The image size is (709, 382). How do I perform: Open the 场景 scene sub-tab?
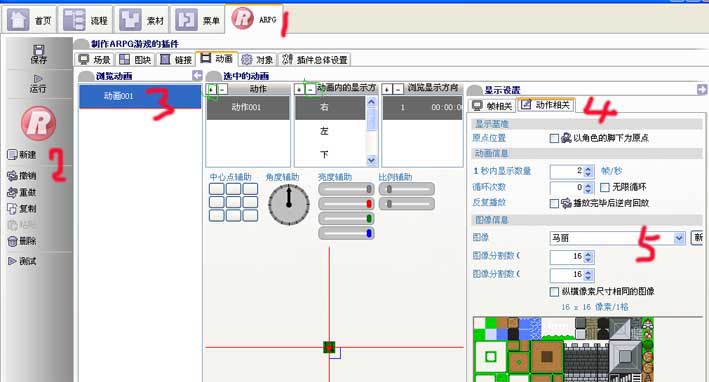coord(94,60)
